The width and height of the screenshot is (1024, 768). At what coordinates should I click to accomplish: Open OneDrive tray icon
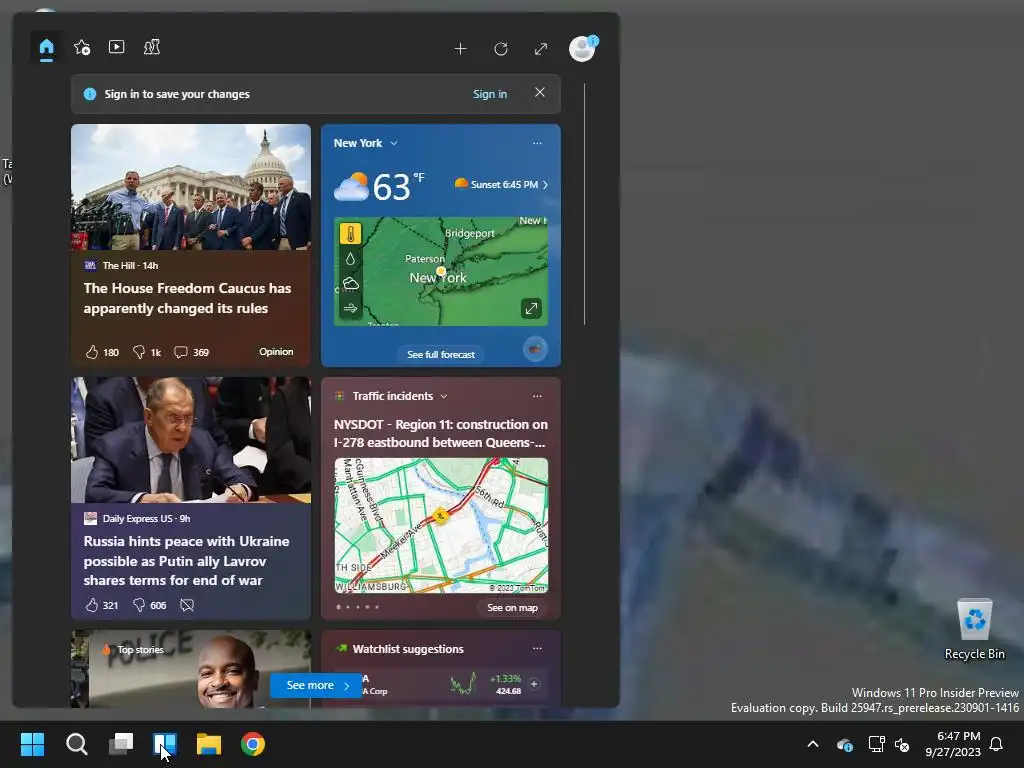point(844,744)
